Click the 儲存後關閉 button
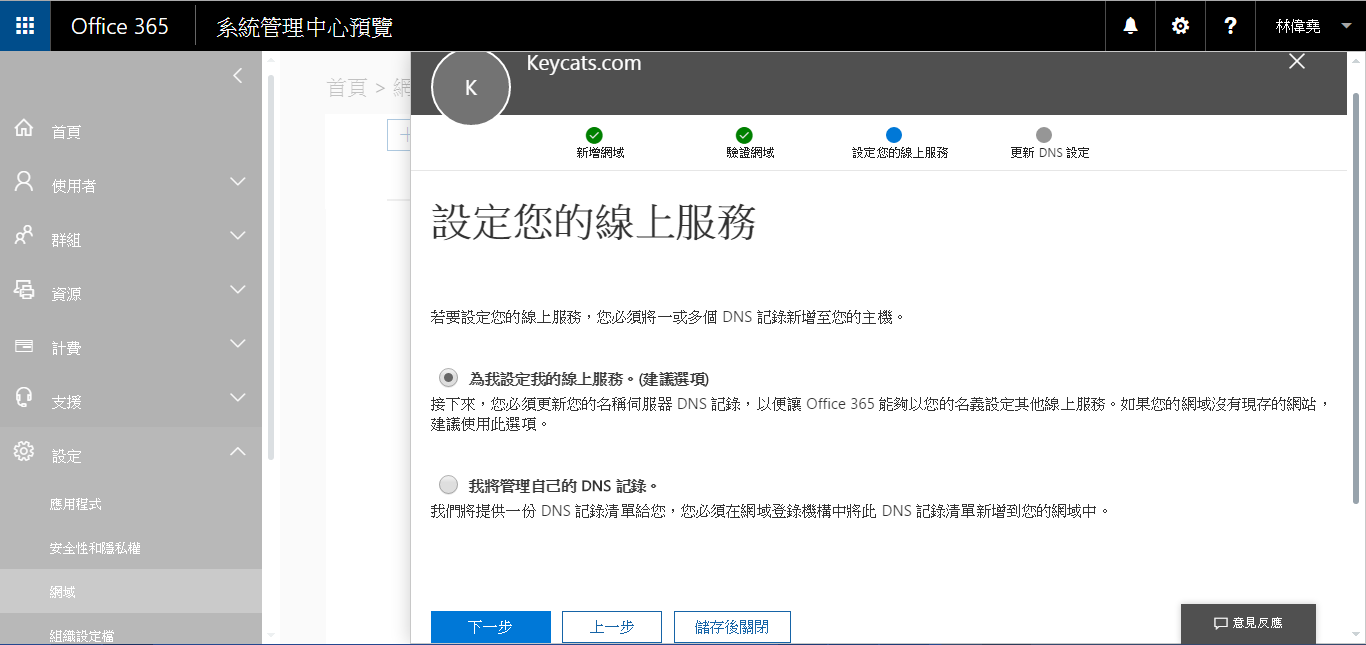This screenshot has height=645, width=1366. tap(732, 627)
